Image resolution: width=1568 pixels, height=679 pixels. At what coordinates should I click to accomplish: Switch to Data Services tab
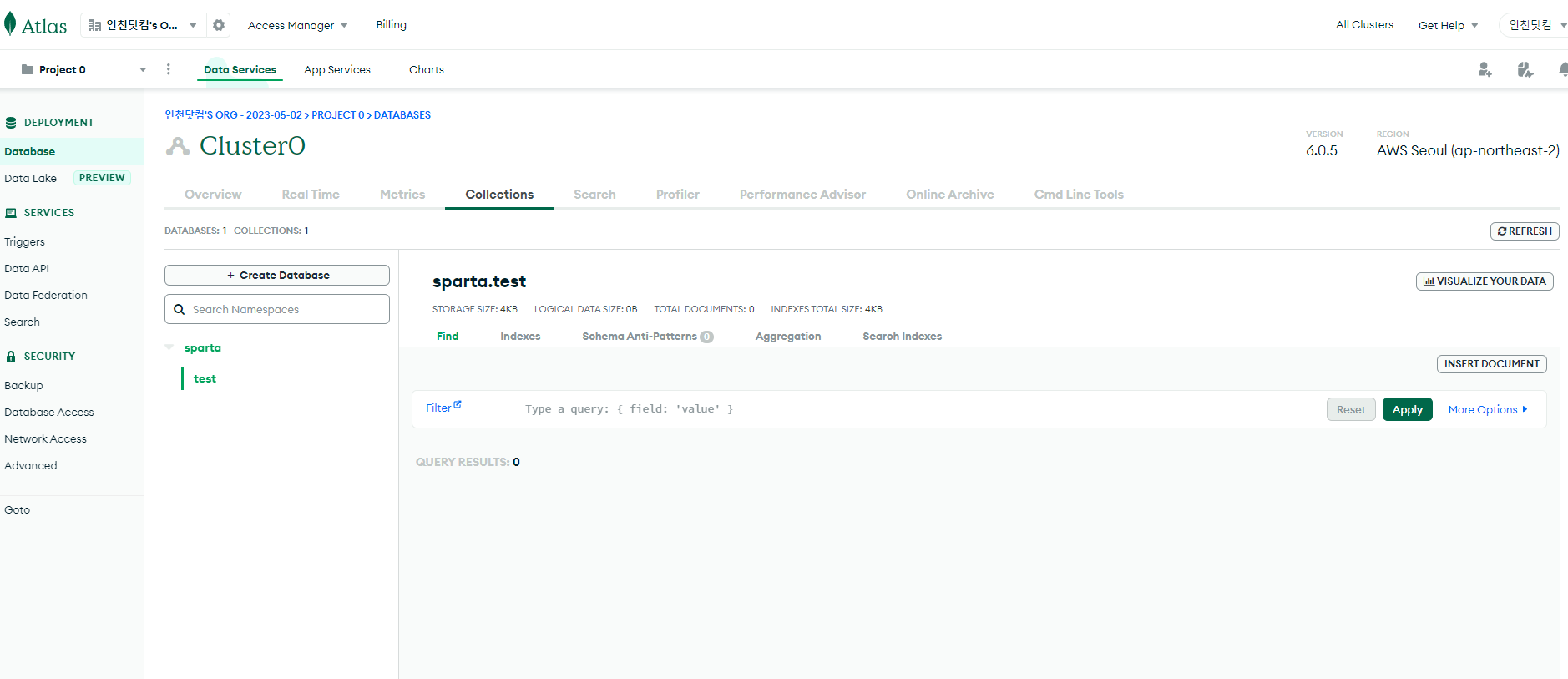tap(240, 70)
